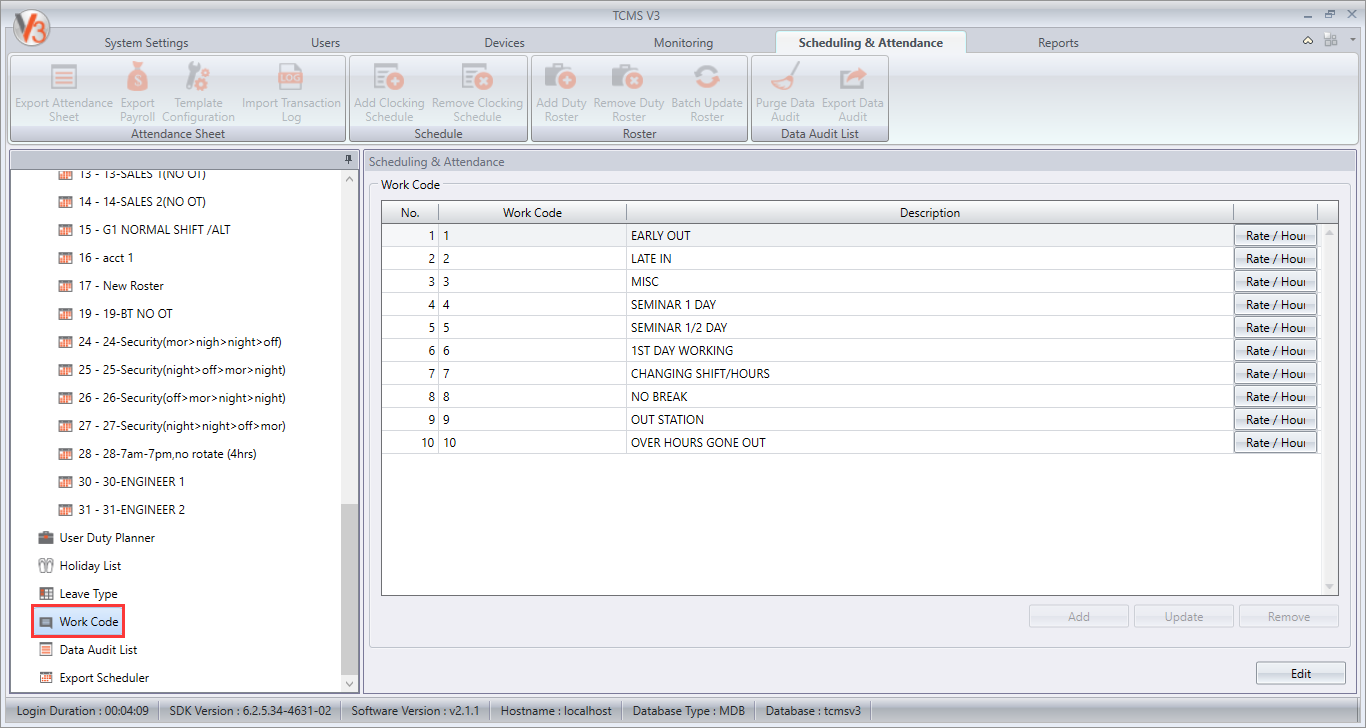Click Rate / Hour for MISC row
Image resolution: width=1366 pixels, height=728 pixels.
[x=1275, y=282]
